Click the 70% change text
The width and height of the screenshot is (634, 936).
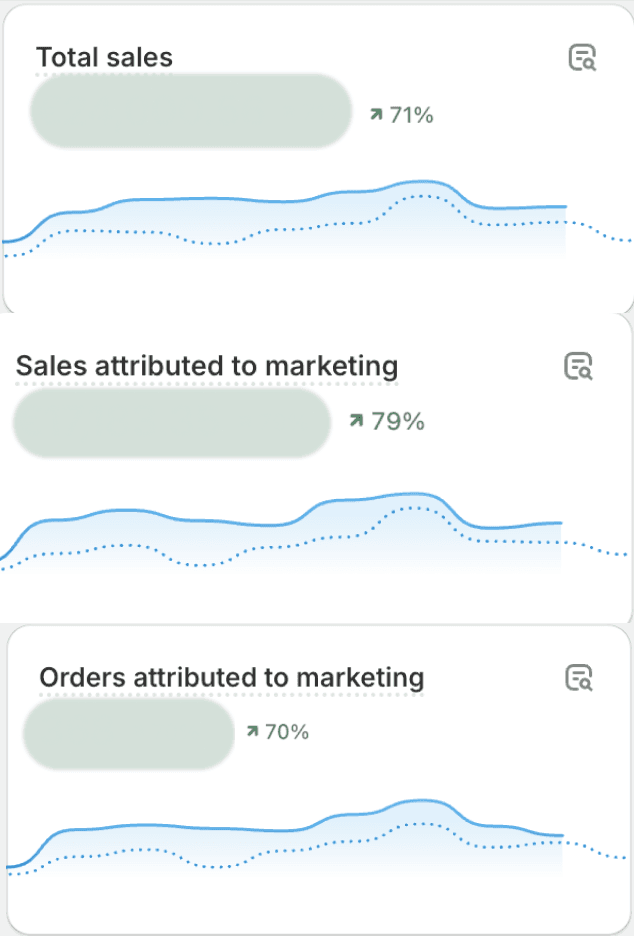tap(287, 731)
